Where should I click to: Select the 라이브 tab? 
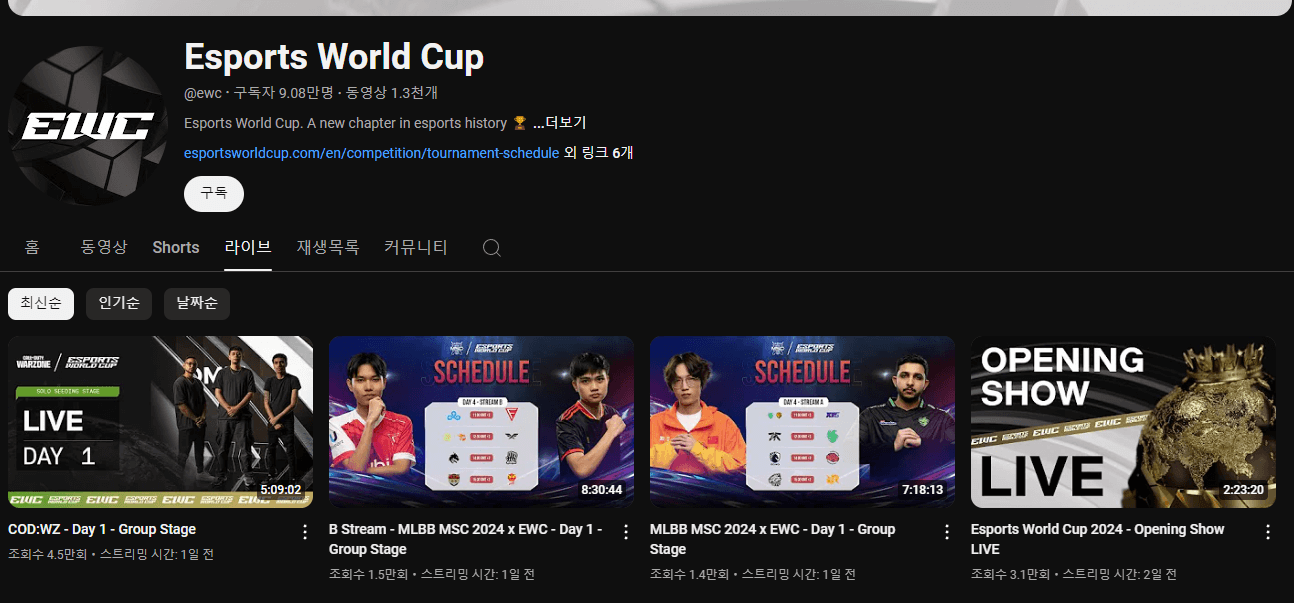pos(248,247)
